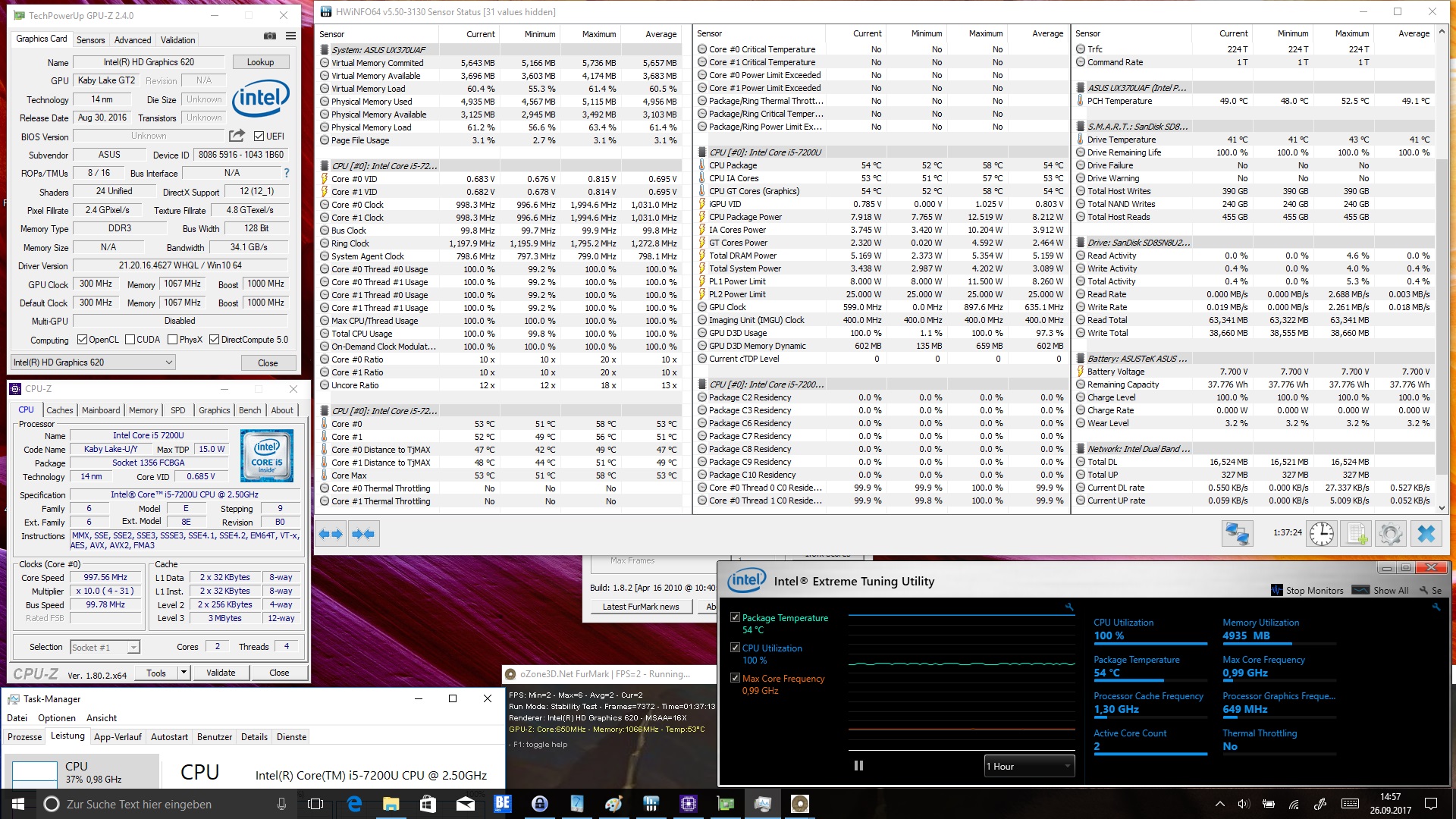
Task: Open the GPU-Z hamburger menu icon
Action: tap(290, 36)
